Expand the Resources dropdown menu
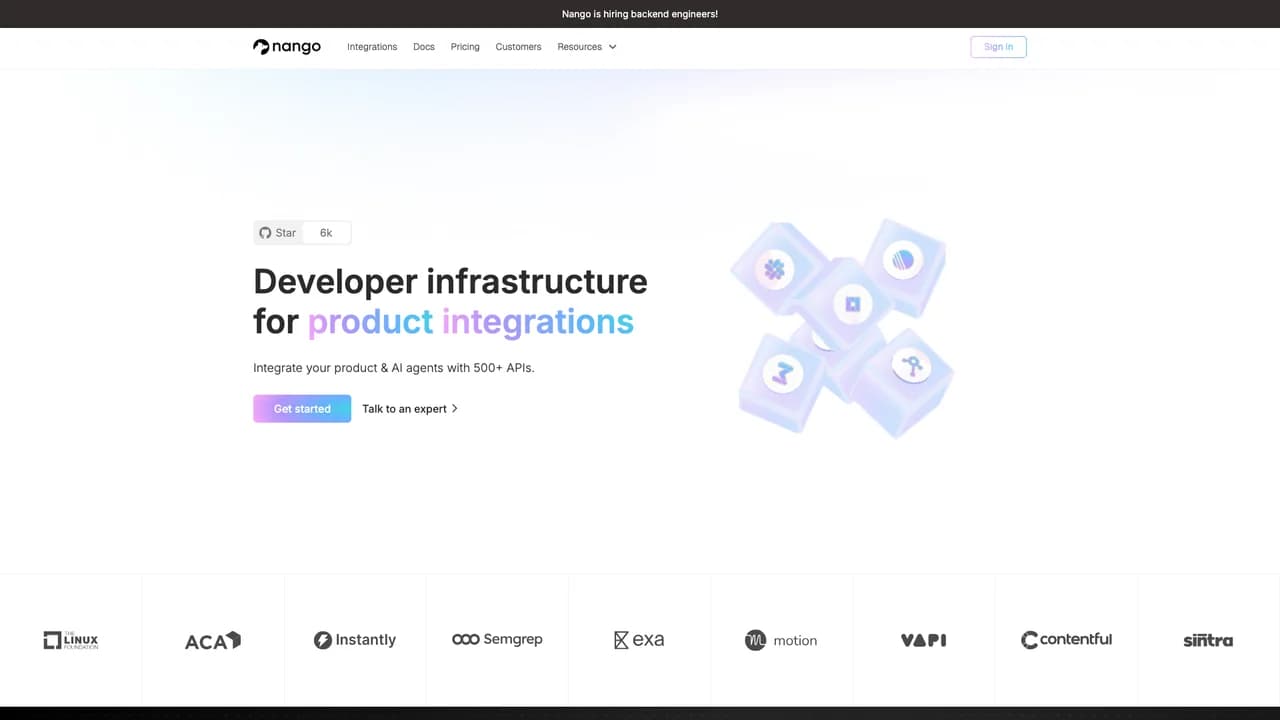This screenshot has width=1280, height=720. [587, 47]
